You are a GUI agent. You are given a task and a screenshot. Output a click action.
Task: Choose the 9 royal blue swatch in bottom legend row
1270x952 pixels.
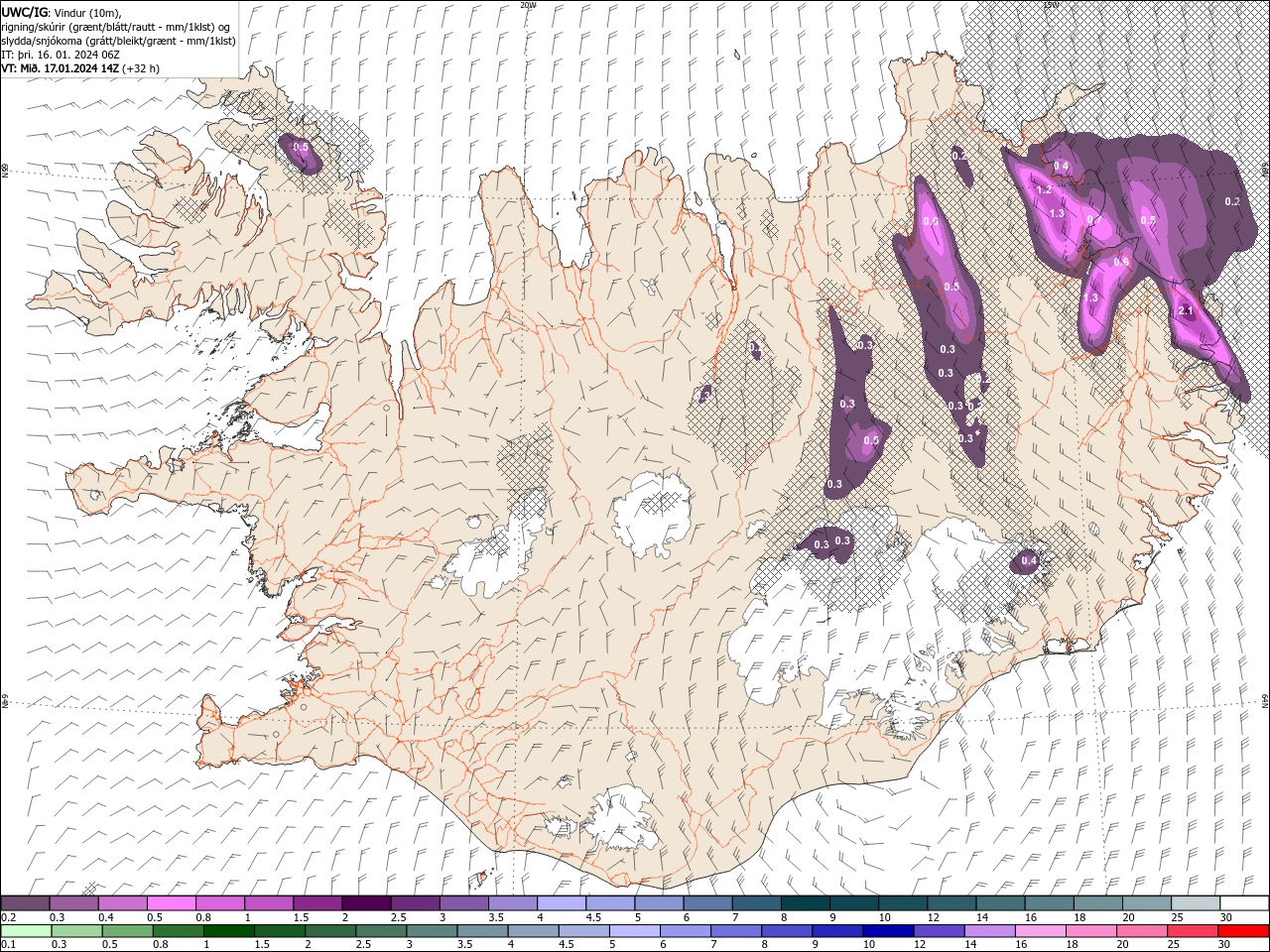pos(836,931)
